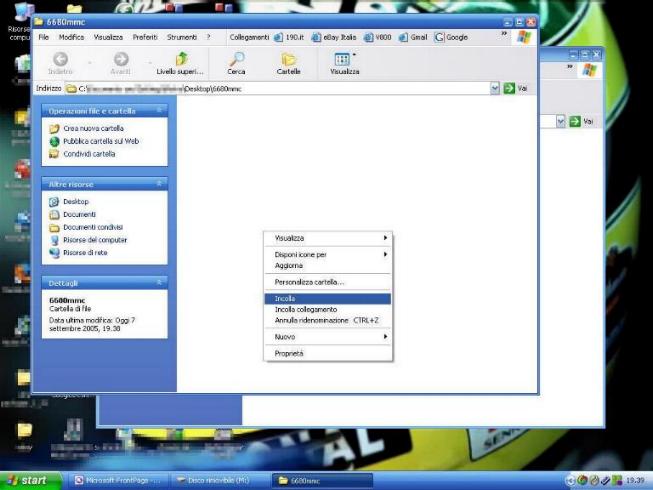Open Risorse di rete link
This screenshot has width=653, height=490.
pyautogui.click(x=85, y=253)
